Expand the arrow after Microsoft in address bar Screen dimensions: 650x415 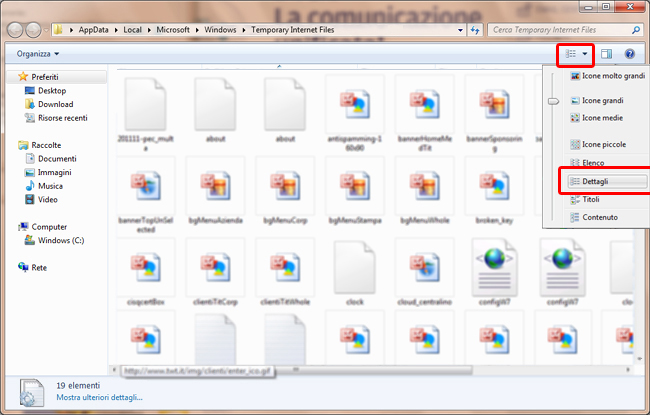(x=197, y=30)
